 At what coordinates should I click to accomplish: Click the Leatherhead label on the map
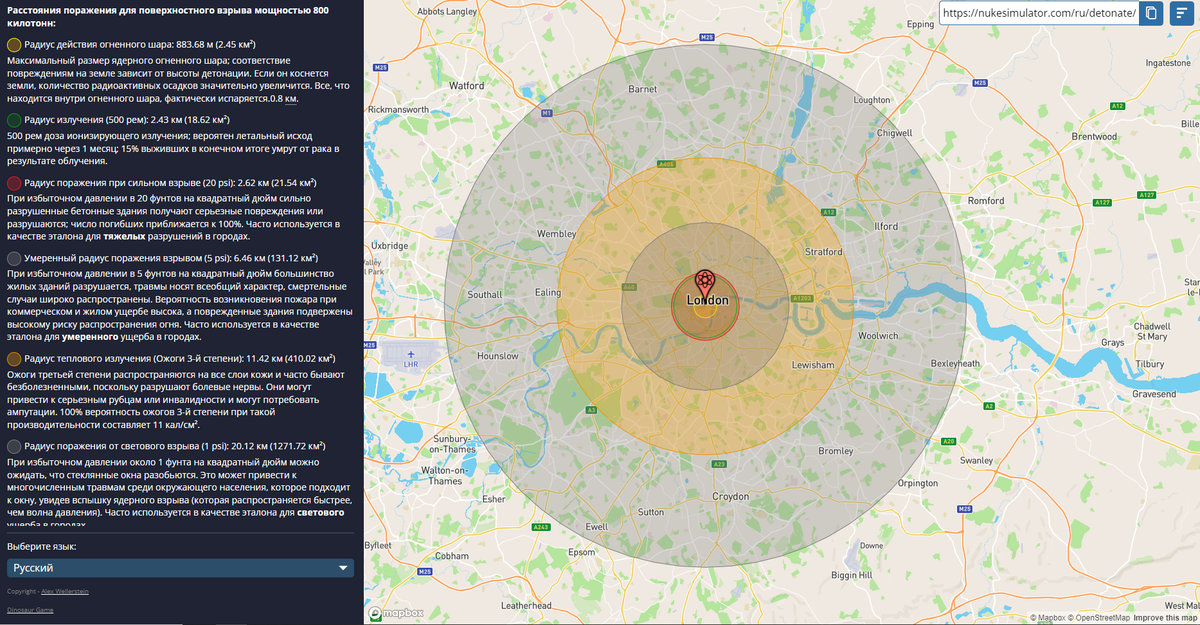click(x=526, y=606)
